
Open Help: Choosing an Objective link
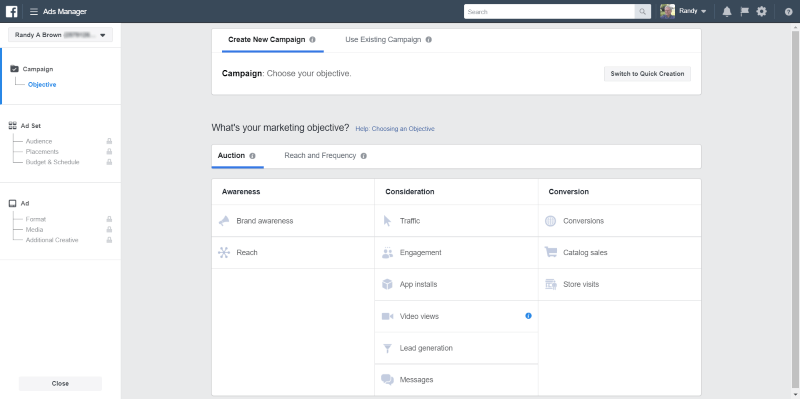click(395, 129)
